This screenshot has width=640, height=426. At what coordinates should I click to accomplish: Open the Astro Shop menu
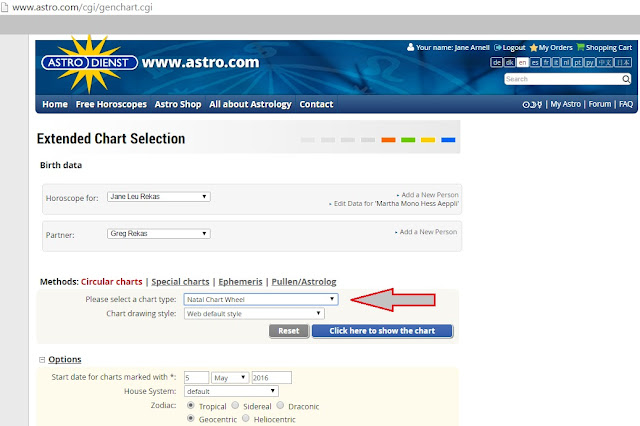pyautogui.click(x=178, y=104)
